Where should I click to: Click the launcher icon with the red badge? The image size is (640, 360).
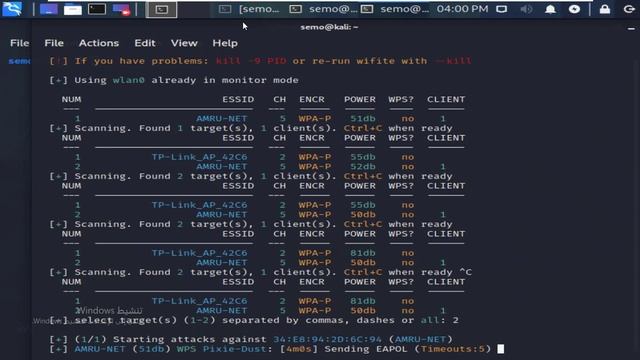coord(121,9)
